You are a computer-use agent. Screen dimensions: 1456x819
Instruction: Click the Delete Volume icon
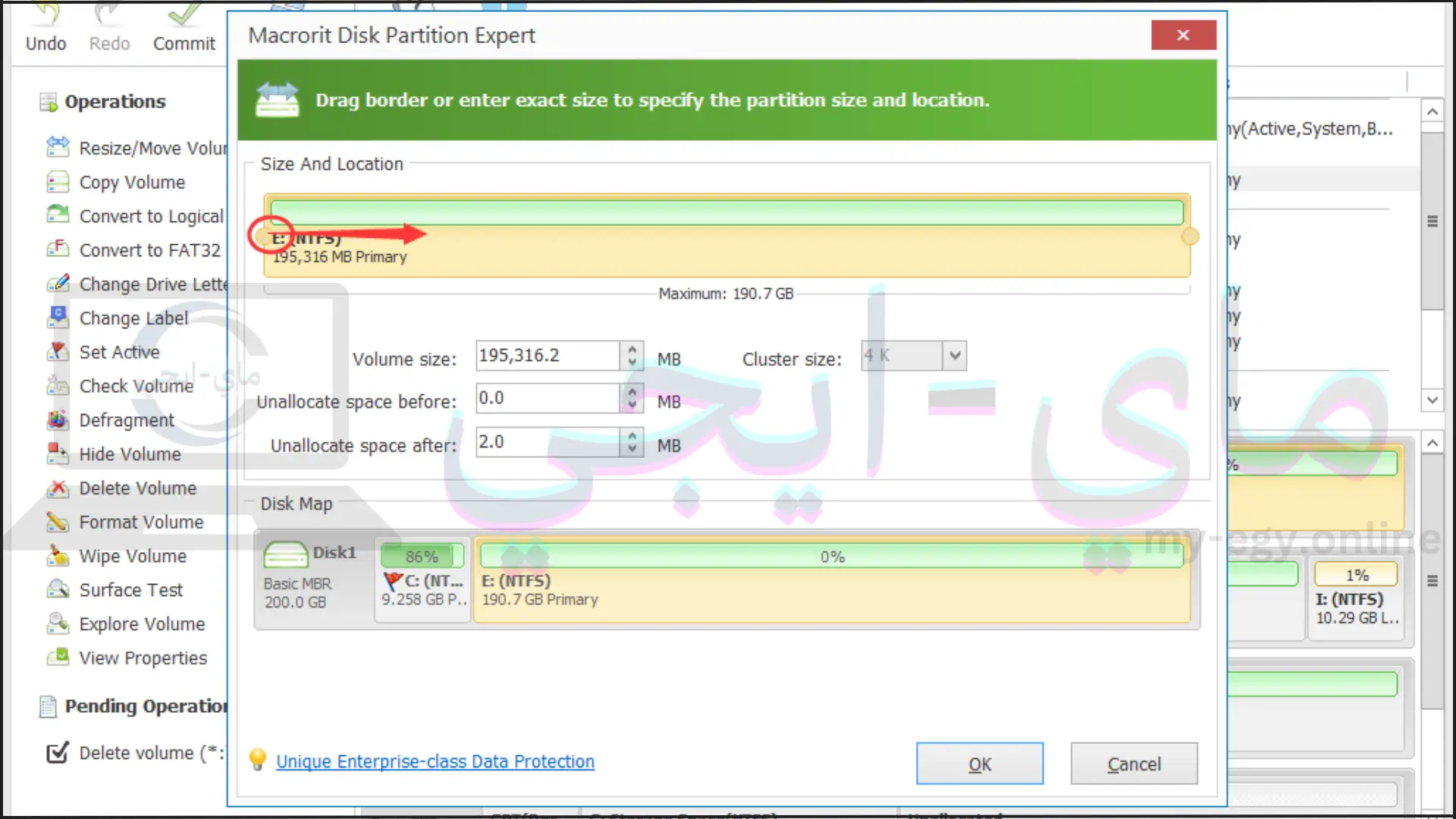[x=58, y=488]
